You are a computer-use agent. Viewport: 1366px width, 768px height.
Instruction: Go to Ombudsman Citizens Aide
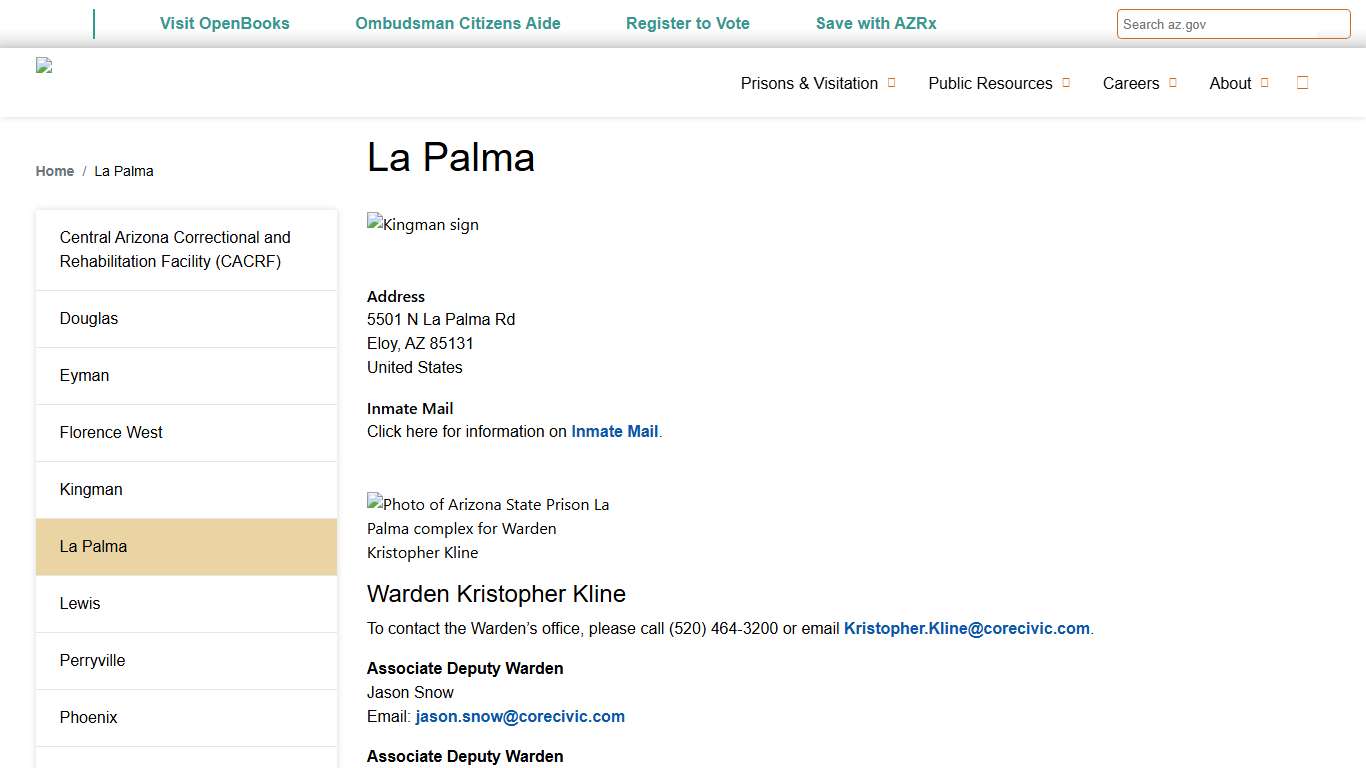(x=458, y=23)
